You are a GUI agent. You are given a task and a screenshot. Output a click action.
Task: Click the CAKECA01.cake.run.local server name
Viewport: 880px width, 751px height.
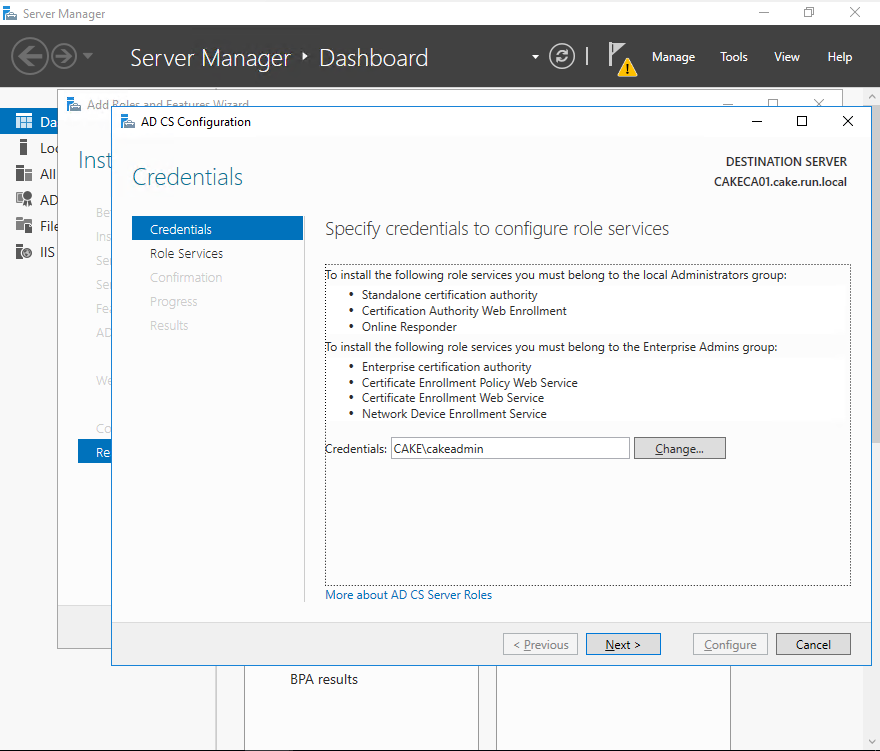(x=780, y=182)
